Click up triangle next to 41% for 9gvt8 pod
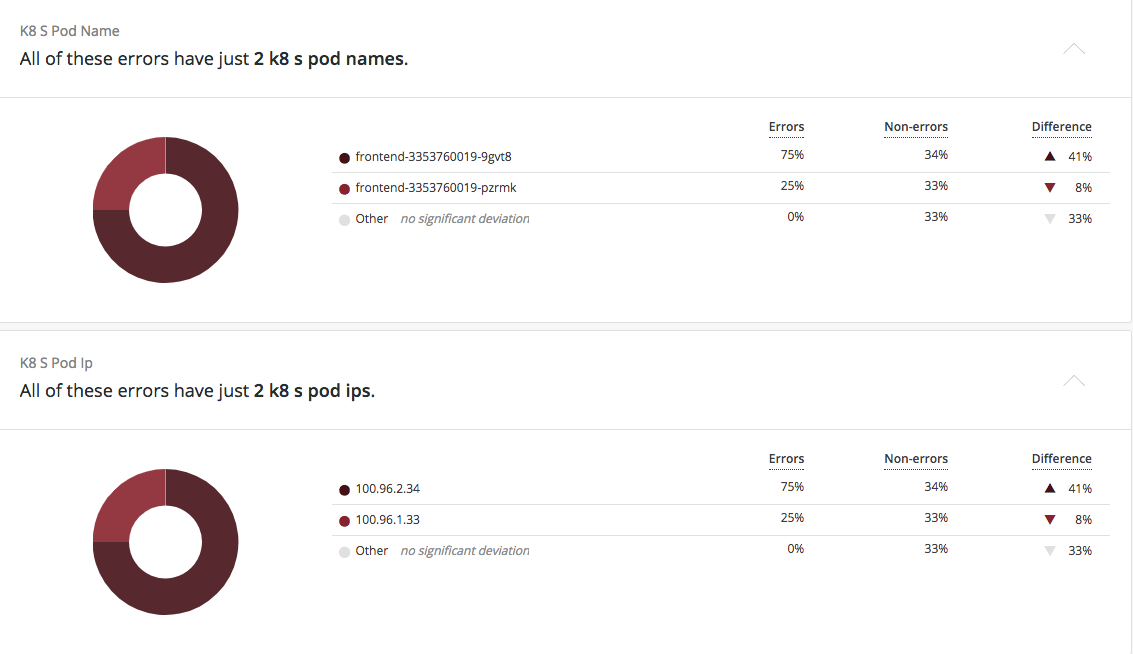Screen dimensions: 1133x654 pos(1050,156)
